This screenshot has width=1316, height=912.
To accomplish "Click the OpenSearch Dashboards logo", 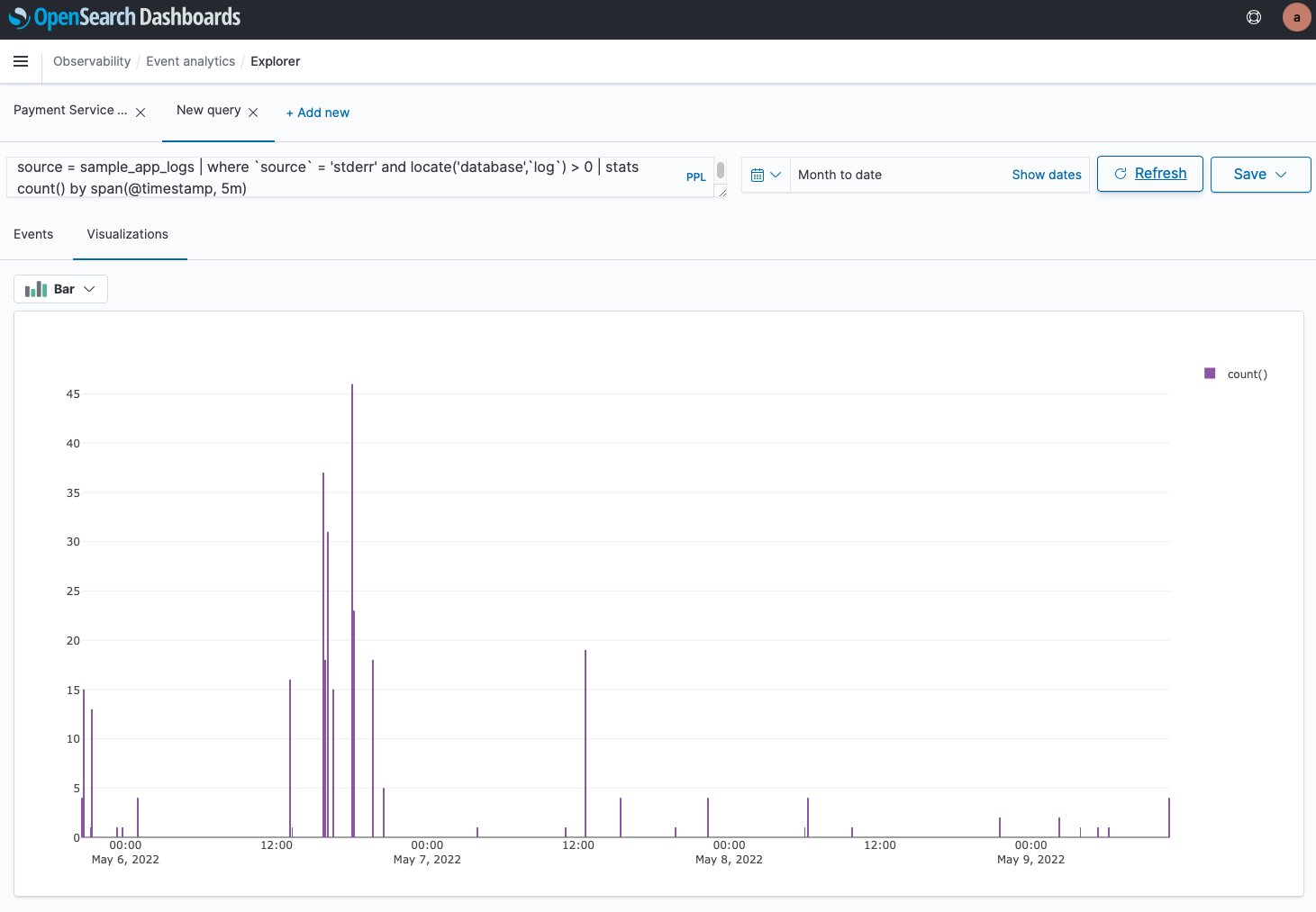I will (124, 17).
